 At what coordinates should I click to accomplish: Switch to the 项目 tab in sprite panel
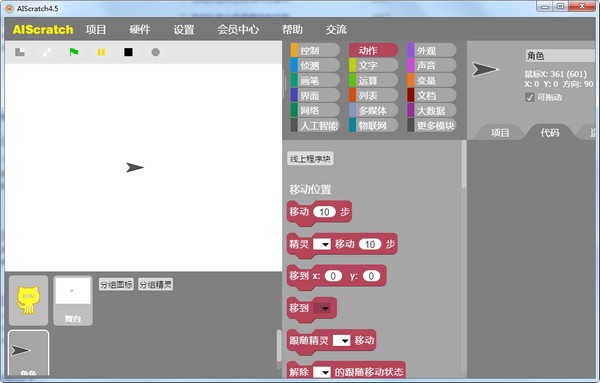(x=500, y=133)
